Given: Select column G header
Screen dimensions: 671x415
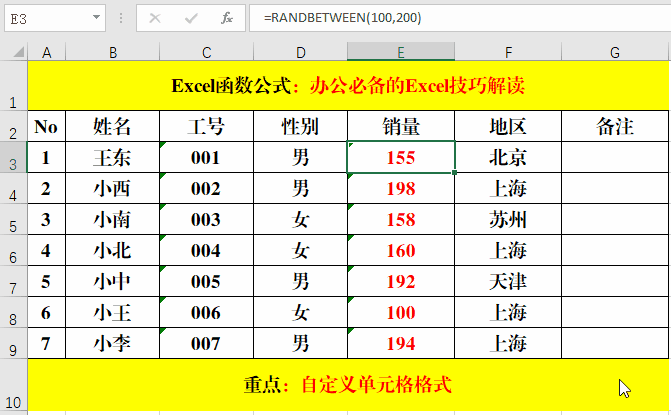Looking at the screenshot, I should click(x=615, y=52).
